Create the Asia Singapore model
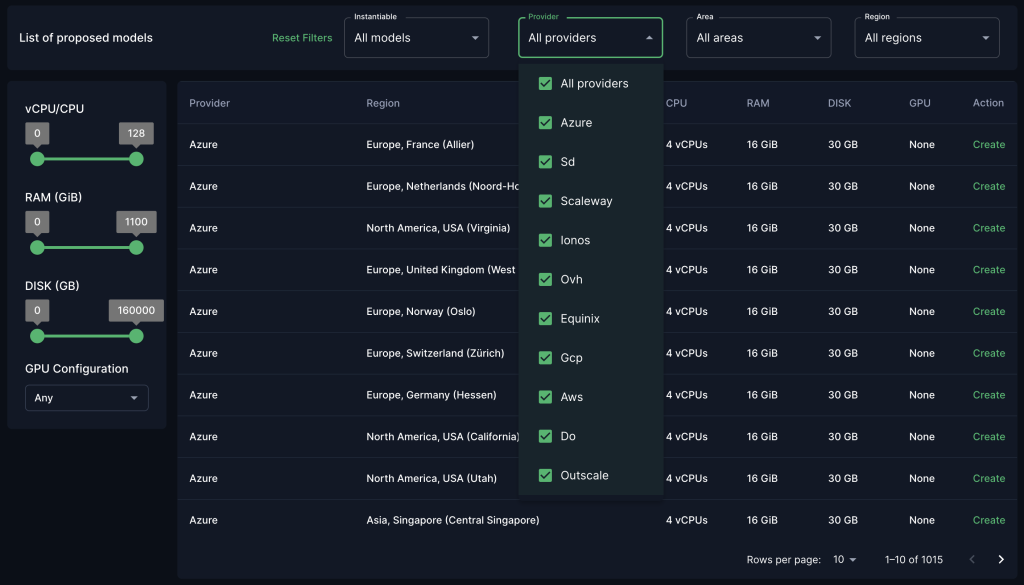Image resolution: width=1024 pixels, height=585 pixels. pos(987,520)
